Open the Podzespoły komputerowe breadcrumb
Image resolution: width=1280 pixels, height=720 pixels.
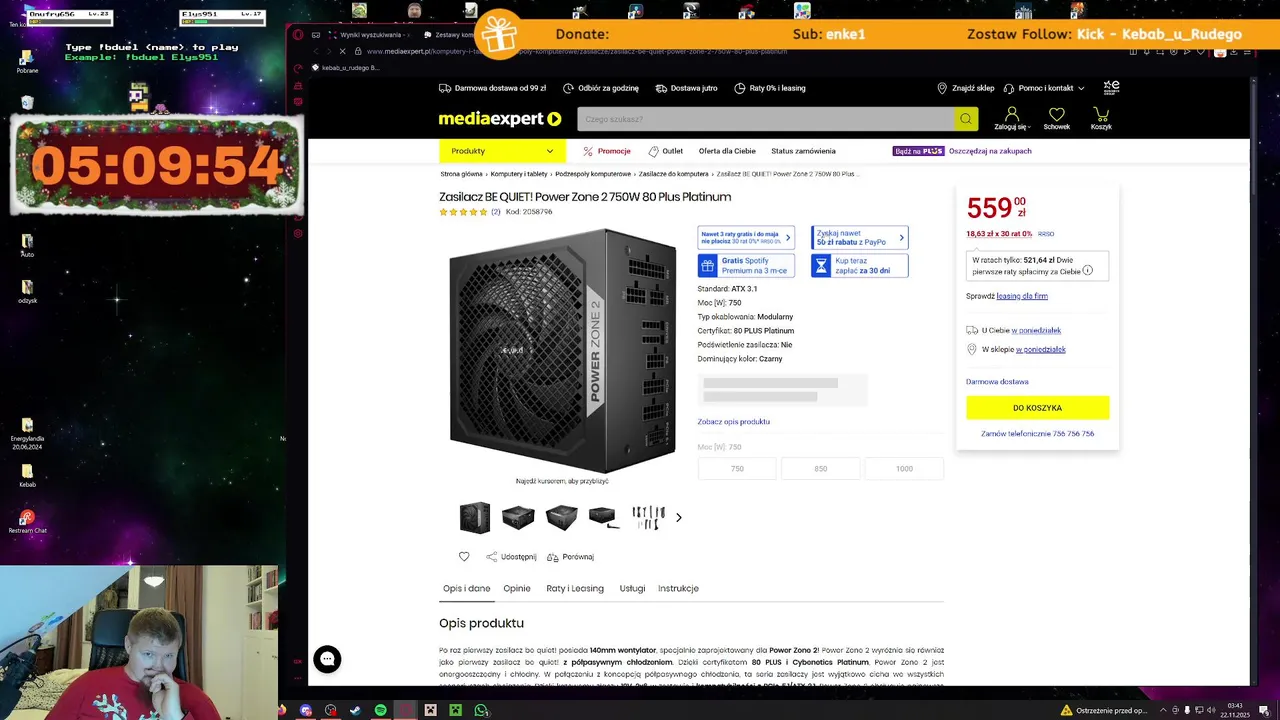tap(593, 174)
